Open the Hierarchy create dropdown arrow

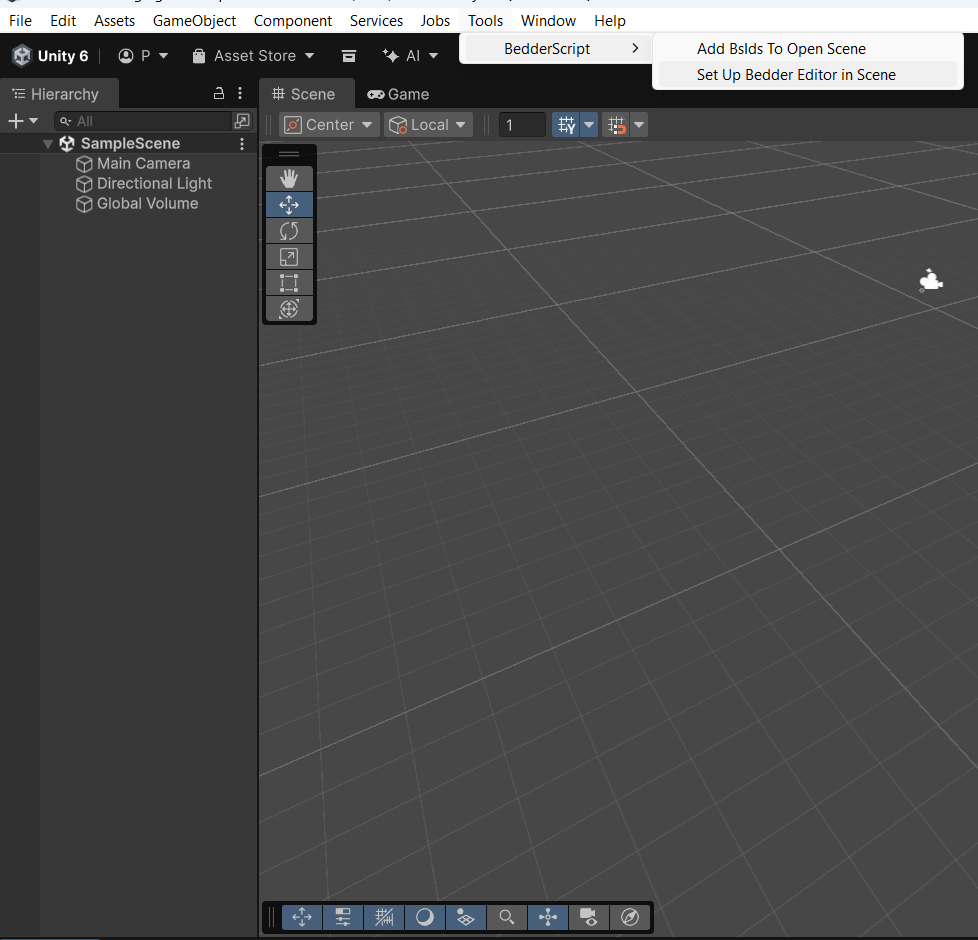34,121
